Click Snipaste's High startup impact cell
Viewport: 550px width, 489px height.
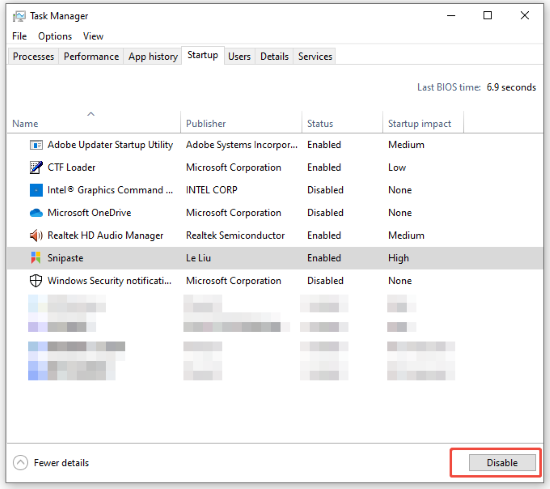pos(398,258)
